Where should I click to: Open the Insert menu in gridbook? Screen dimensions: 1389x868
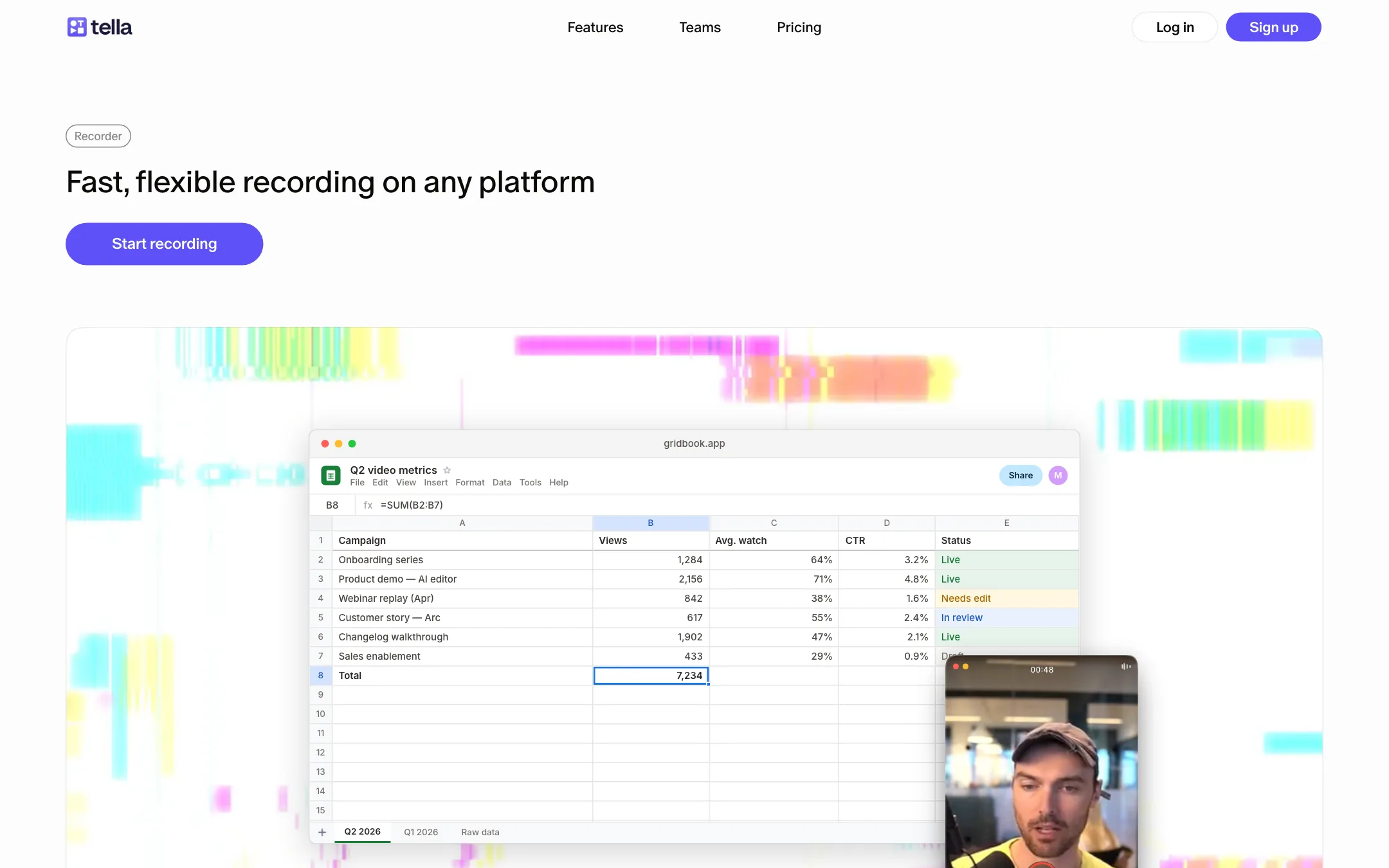pyautogui.click(x=435, y=482)
